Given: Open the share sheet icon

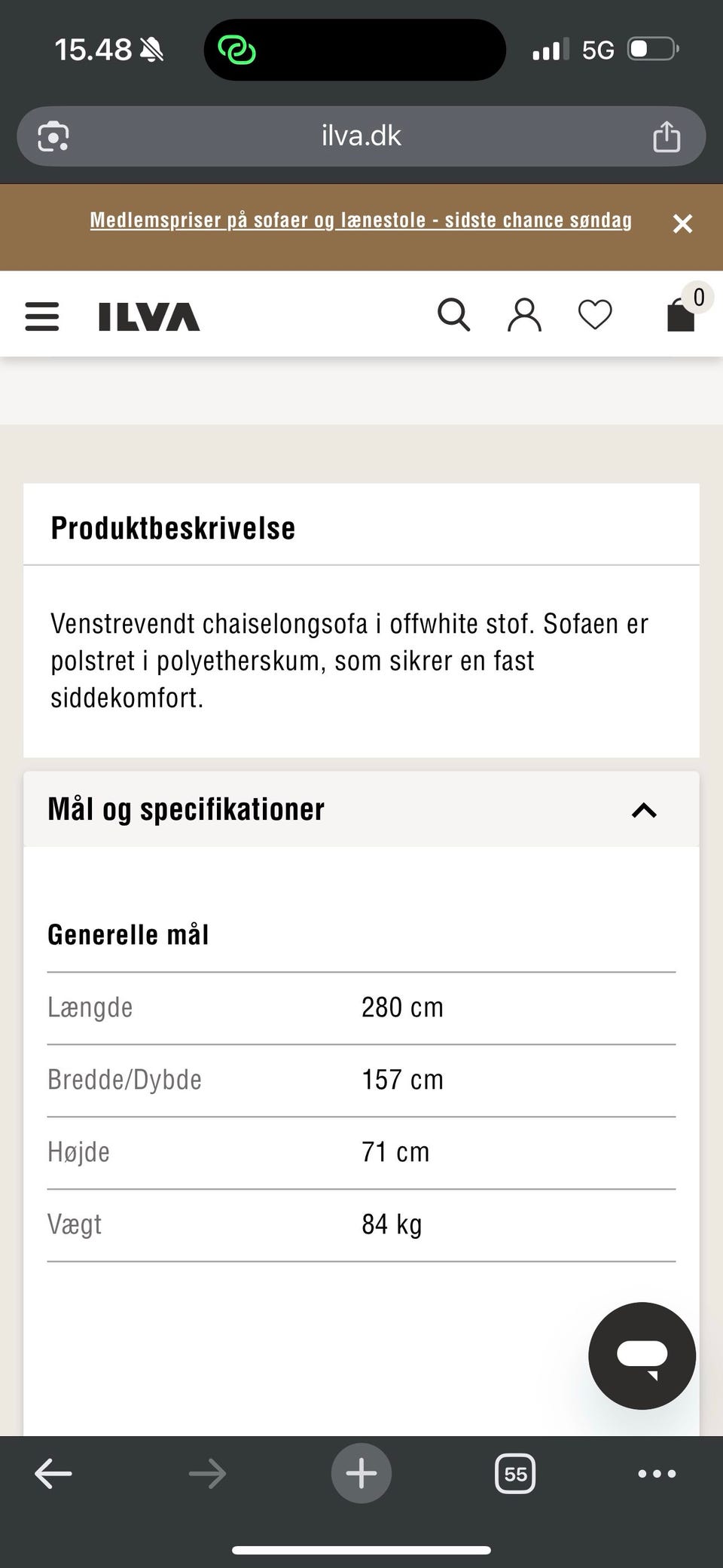Looking at the screenshot, I should tap(666, 136).
